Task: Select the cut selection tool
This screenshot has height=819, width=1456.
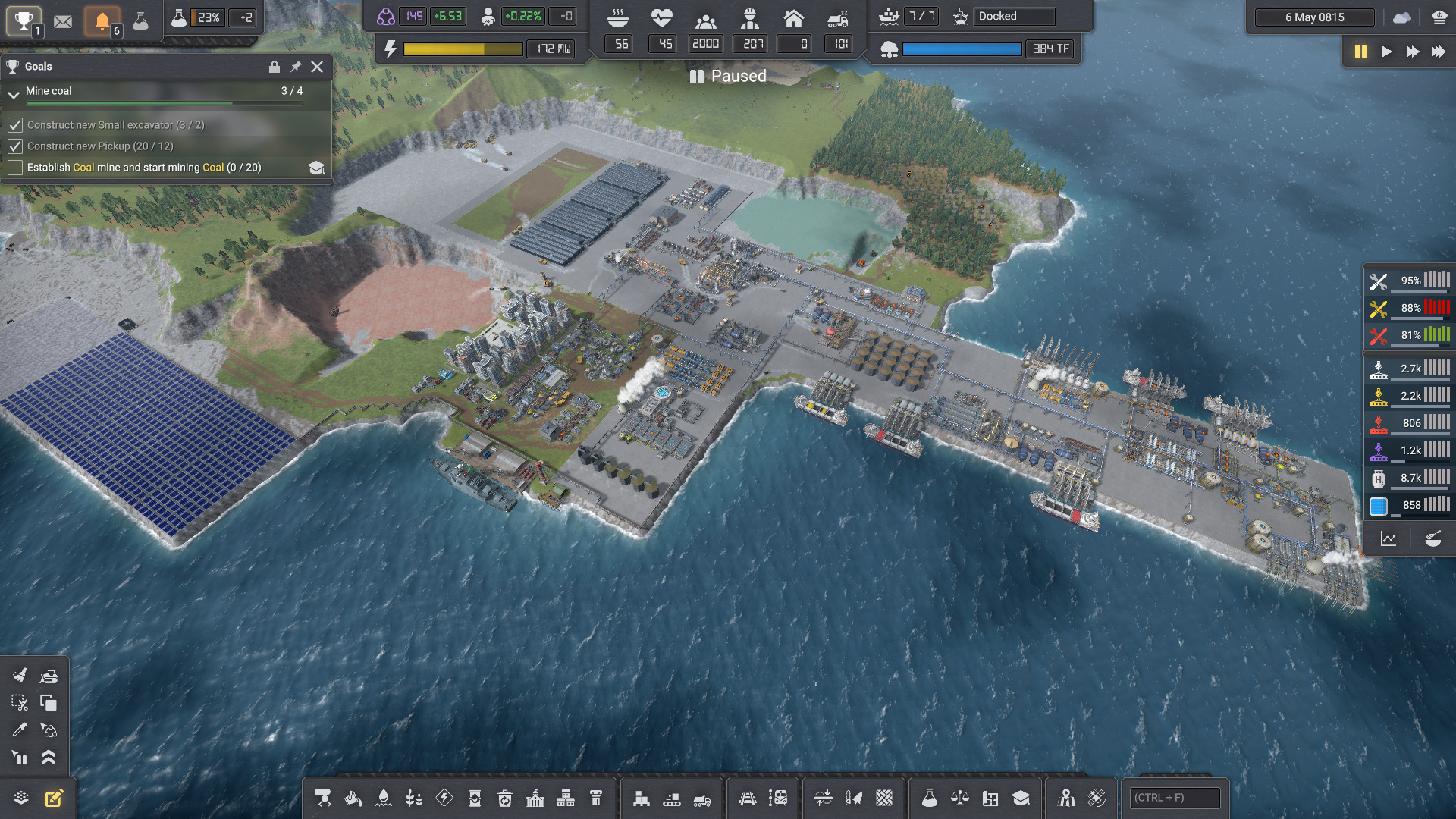Action: (20, 702)
